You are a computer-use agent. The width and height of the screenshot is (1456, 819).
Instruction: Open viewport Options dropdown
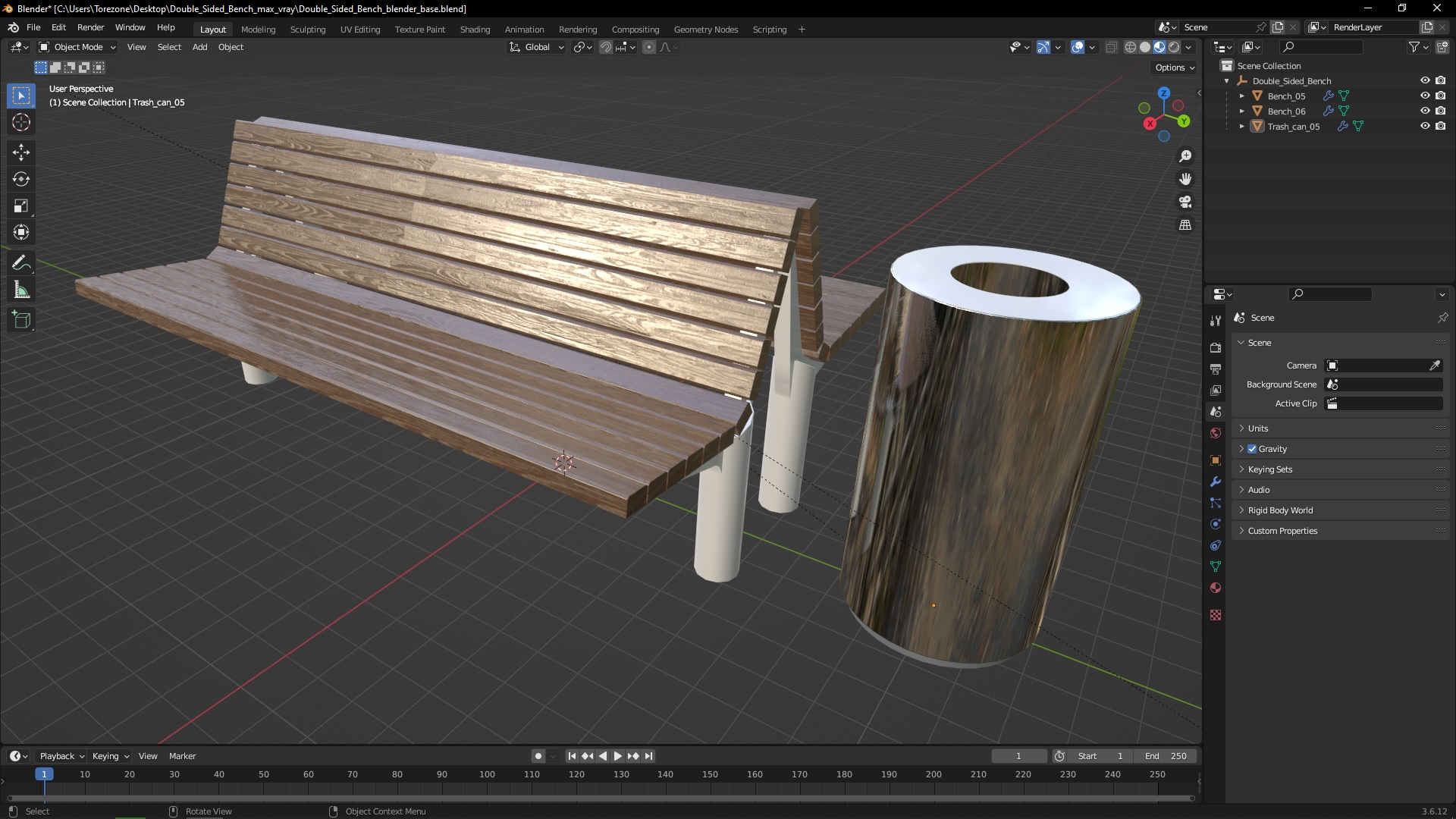click(1175, 67)
